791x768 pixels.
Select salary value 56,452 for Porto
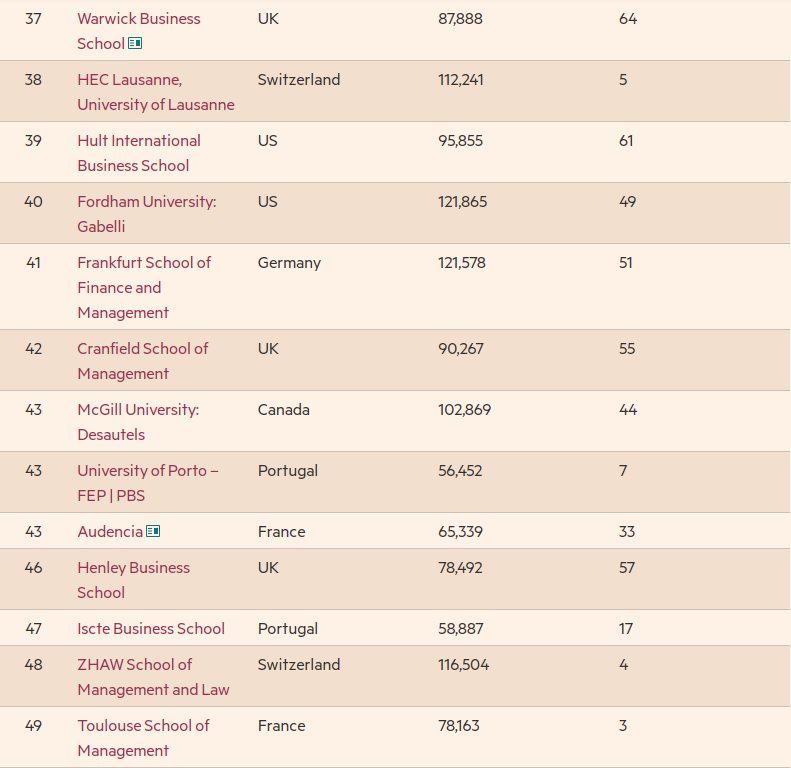[460, 471]
